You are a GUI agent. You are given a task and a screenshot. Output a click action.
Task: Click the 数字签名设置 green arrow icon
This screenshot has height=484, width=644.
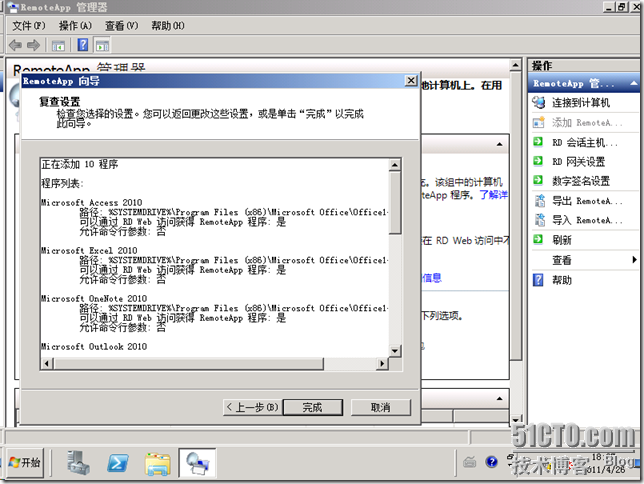click(538, 180)
